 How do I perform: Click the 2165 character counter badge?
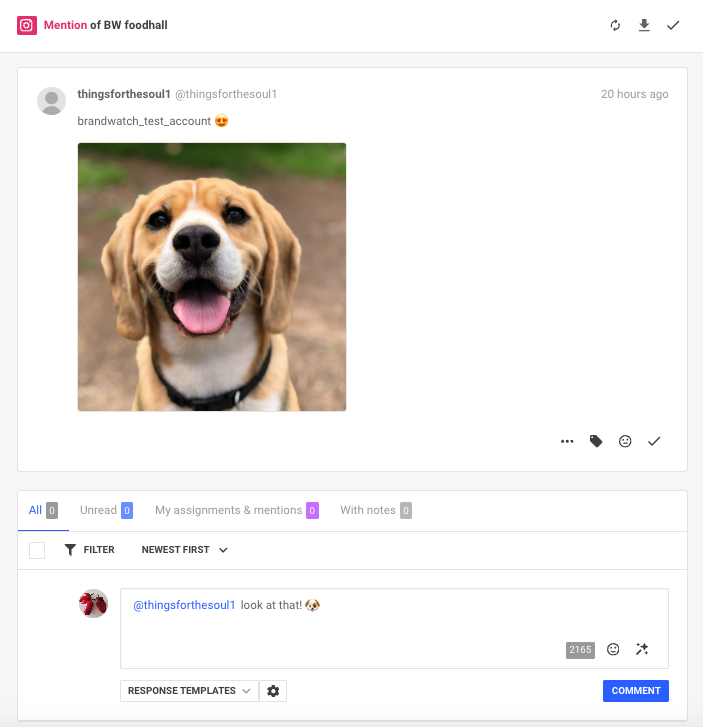[x=580, y=650]
